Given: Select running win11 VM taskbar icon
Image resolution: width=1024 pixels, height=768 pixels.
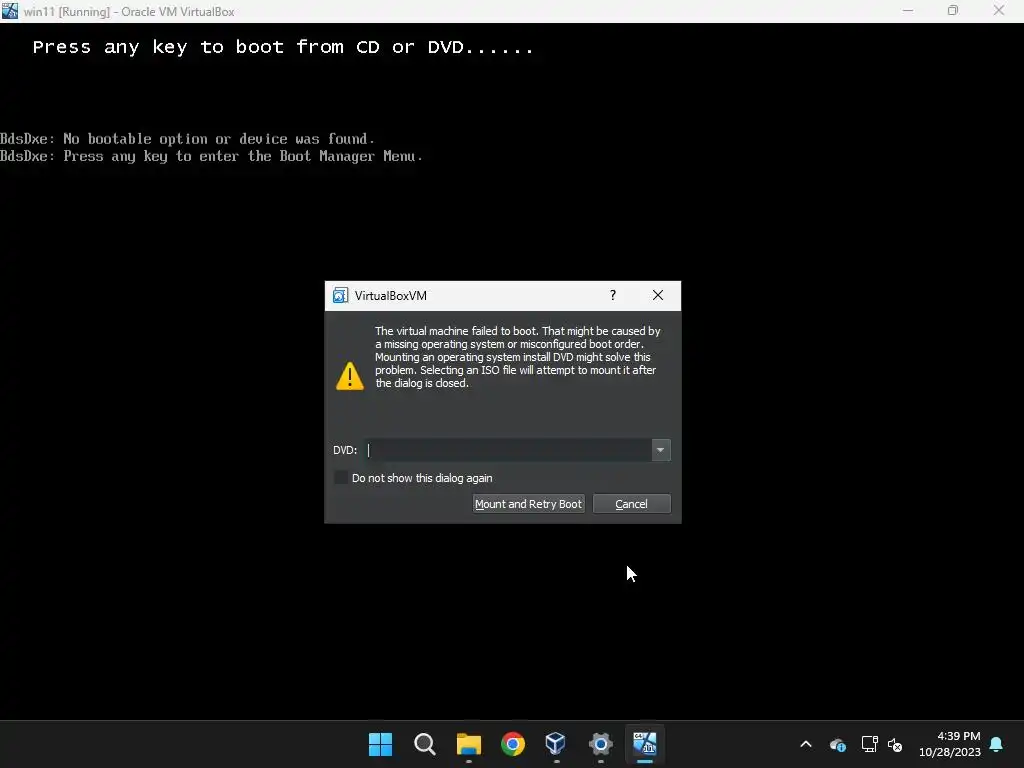Looking at the screenshot, I should (x=645, y=744).
